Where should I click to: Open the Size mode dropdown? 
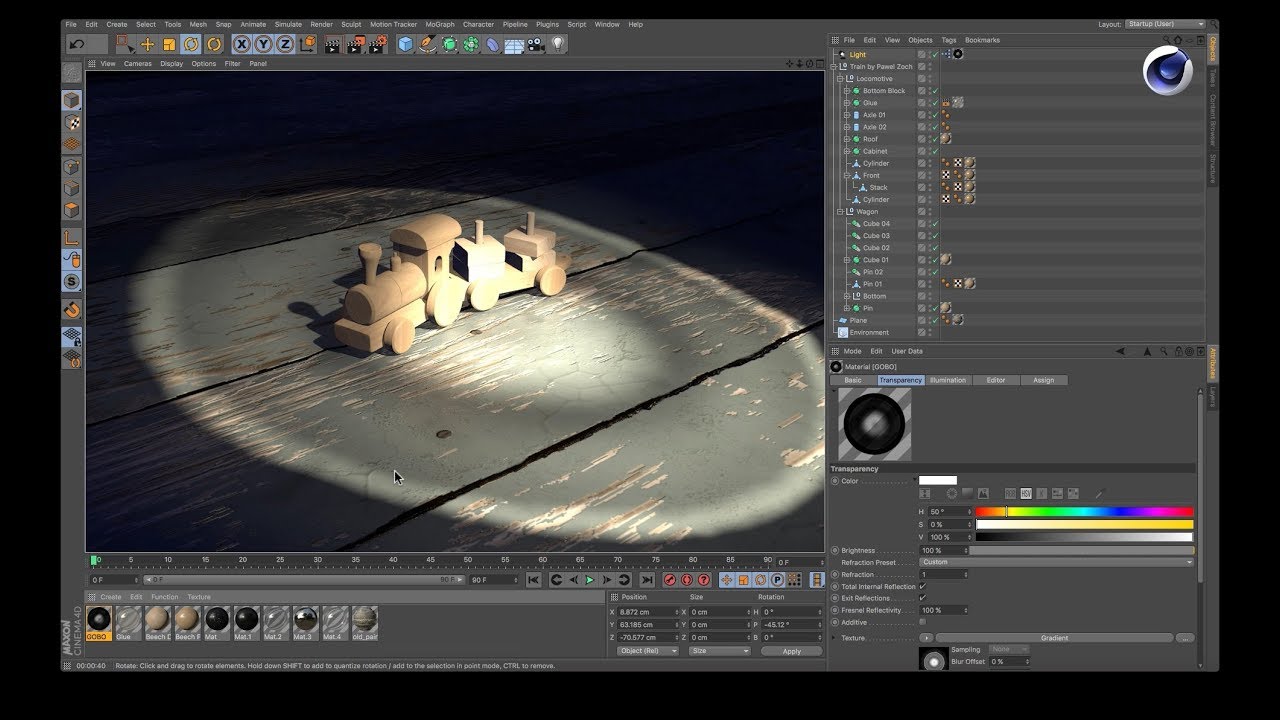(x=719, y=651)
